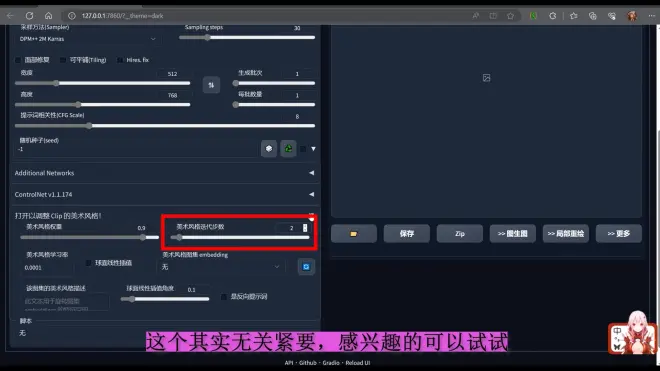Click the Zip button
Viewport: 660px width, 371px height.
coord(460,233)
